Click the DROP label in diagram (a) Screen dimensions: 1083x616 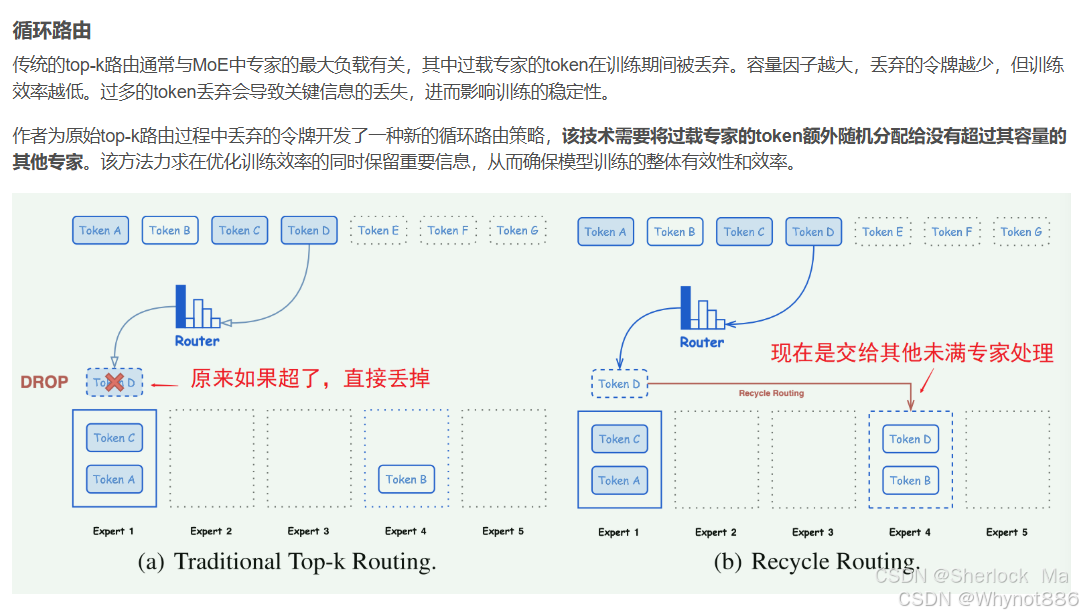pos(44,382)
